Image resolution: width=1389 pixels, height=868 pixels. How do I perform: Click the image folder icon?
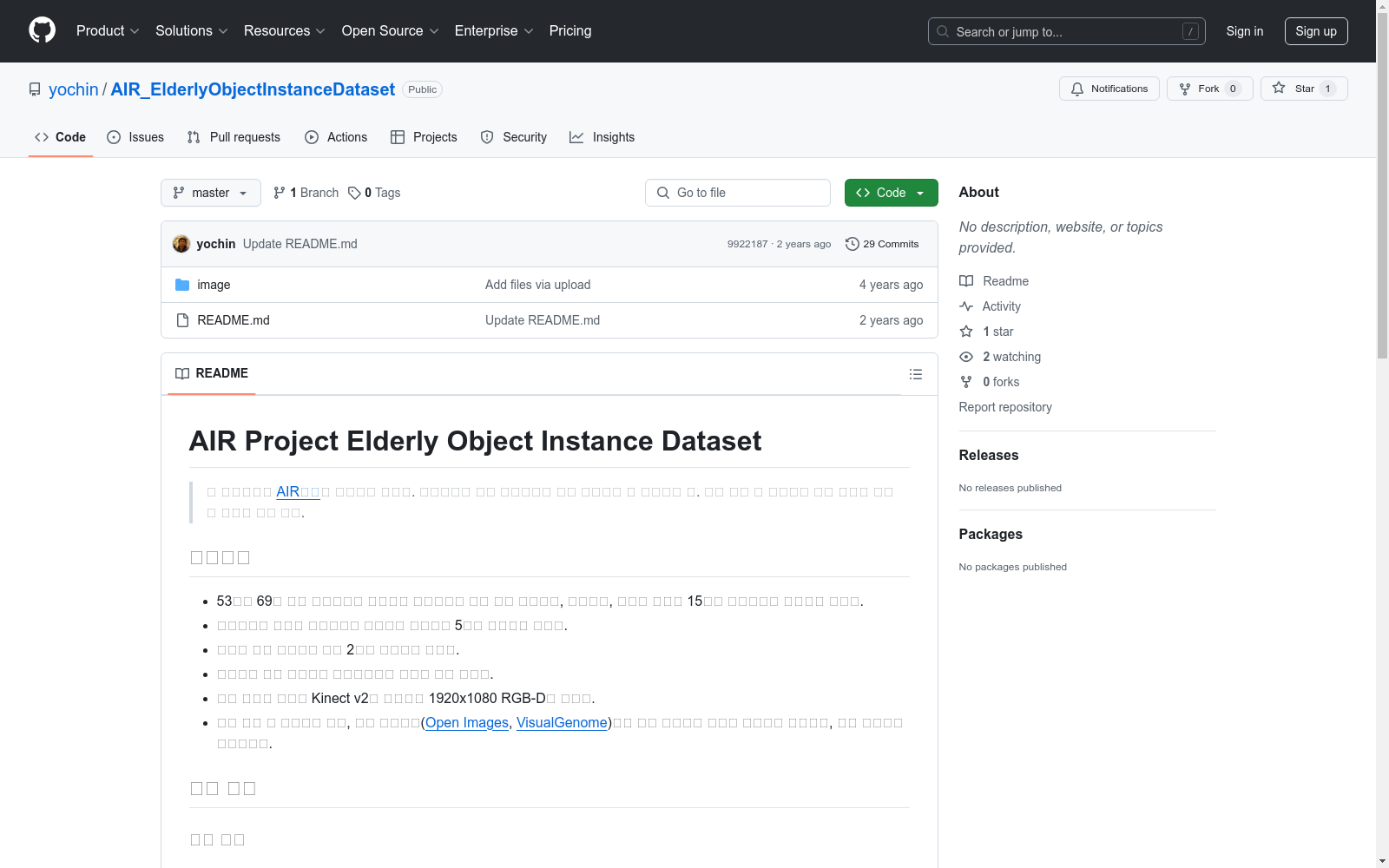182,285
